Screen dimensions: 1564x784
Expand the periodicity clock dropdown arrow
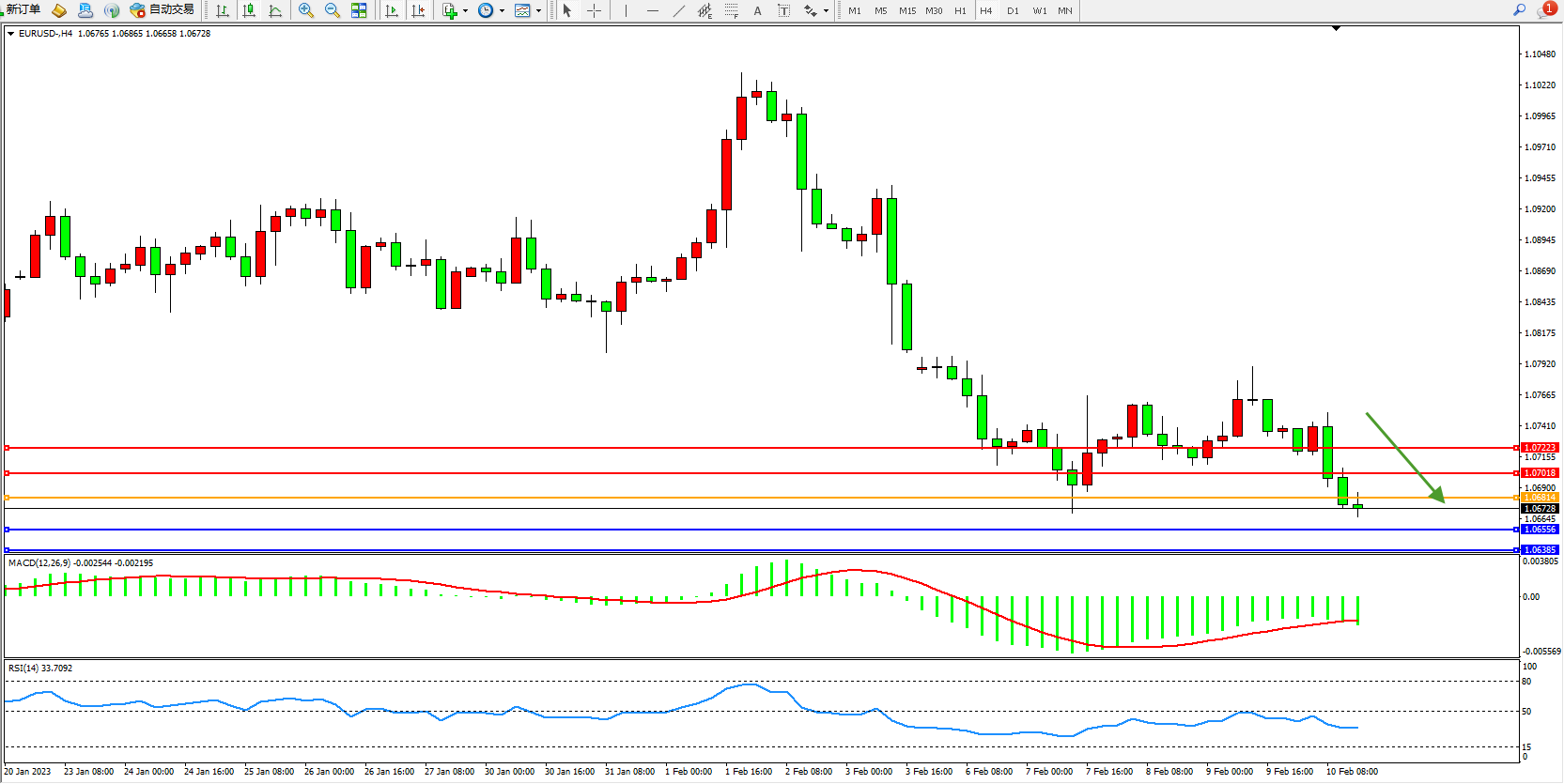pos(502,11)
